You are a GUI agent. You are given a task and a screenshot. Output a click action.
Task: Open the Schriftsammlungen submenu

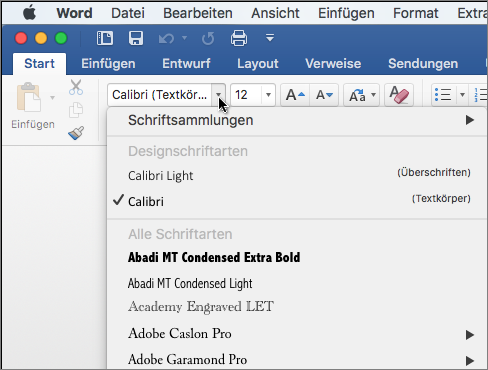(x=297, y=120)
